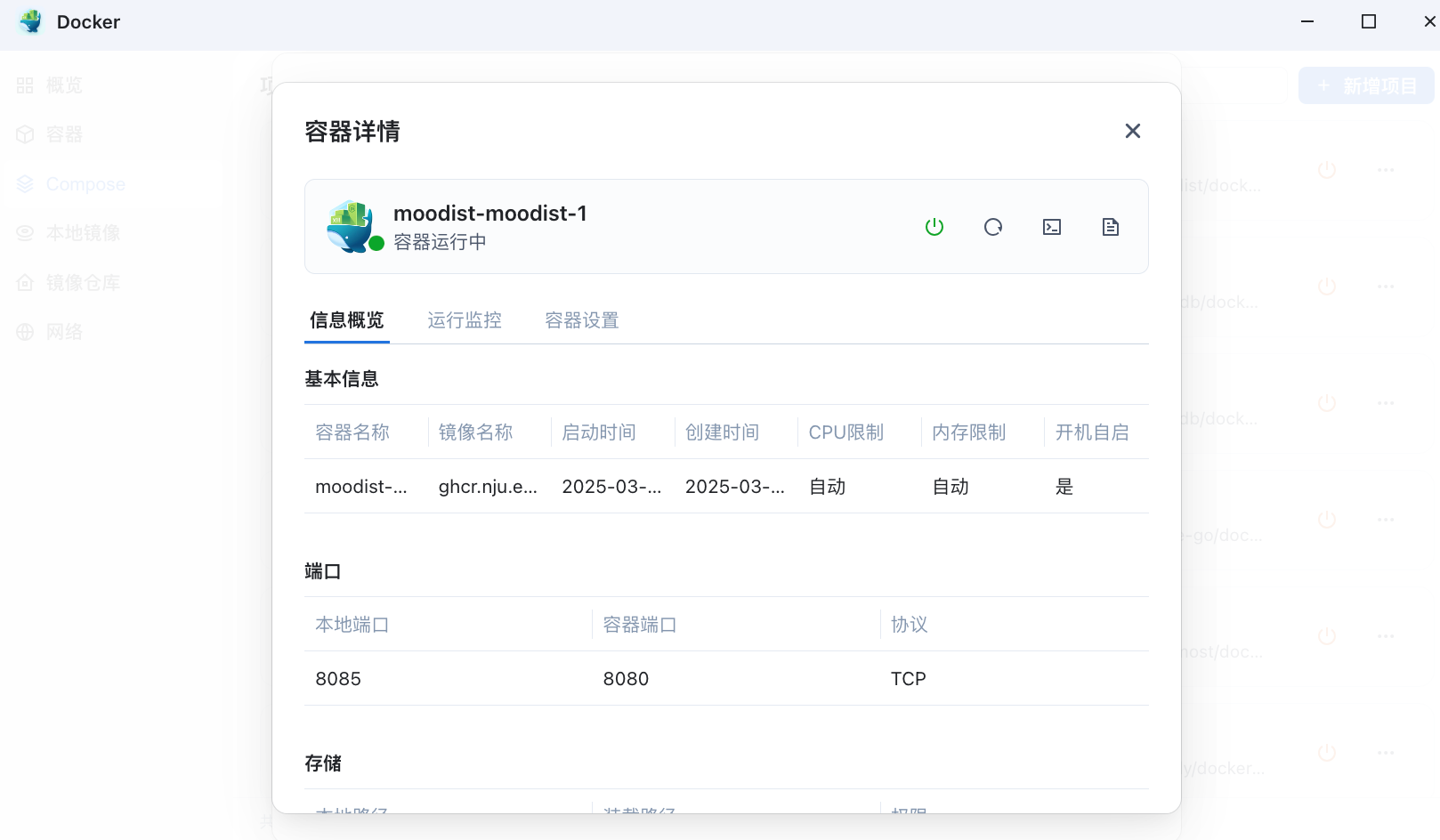Viewport: 1440px width, 840px height.
Task: Switch to the 信息概览 tab
Action: click(x=346, y=320)
